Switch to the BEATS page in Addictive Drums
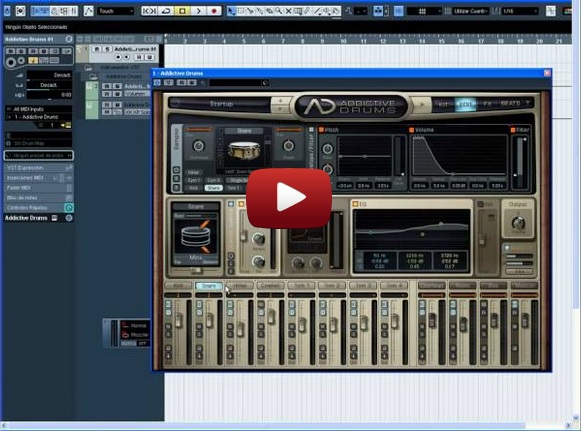The height and width of the screenshot is (431, 581). 511,104
